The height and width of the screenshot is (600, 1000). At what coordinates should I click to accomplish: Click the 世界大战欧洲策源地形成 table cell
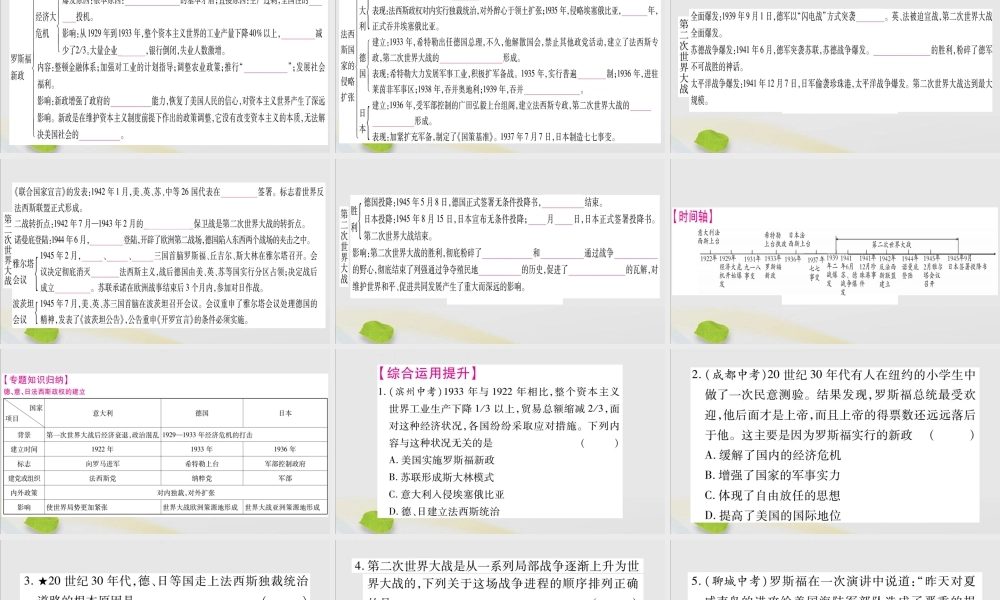[200, 508]
